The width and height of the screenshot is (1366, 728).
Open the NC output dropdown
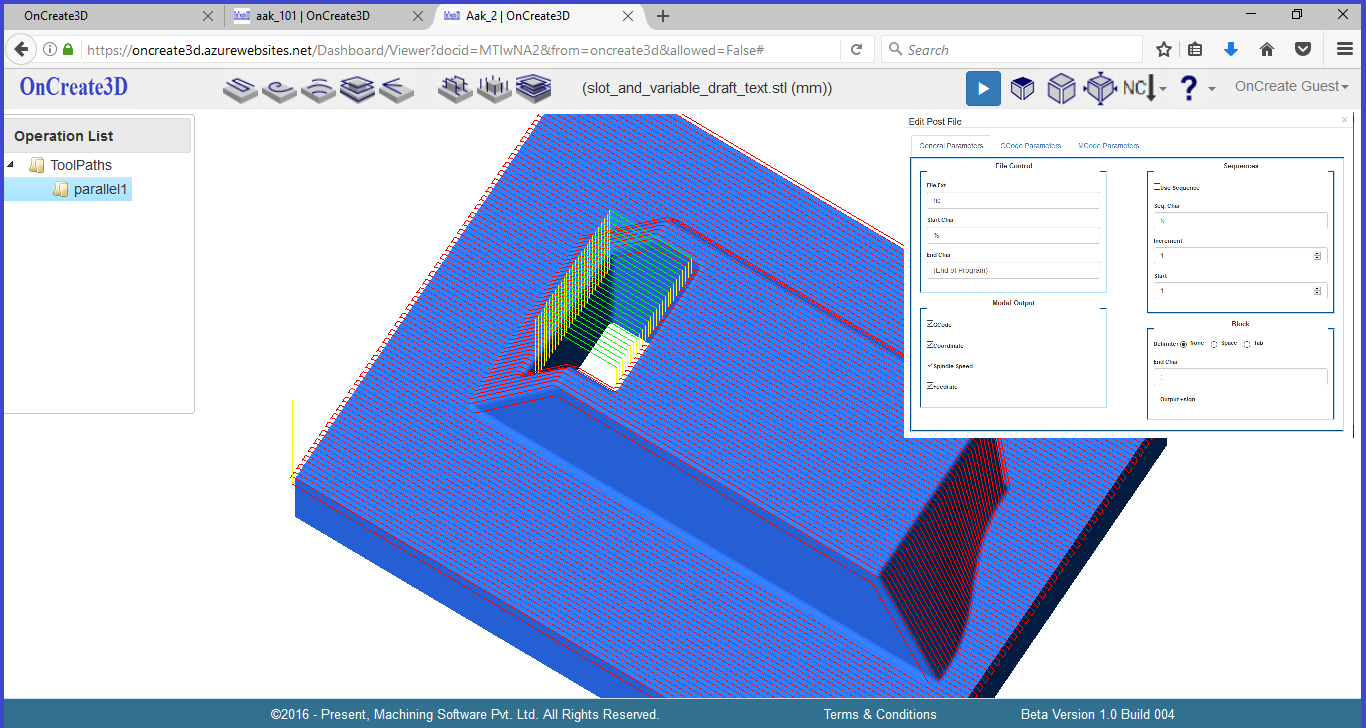[1143, 89]
